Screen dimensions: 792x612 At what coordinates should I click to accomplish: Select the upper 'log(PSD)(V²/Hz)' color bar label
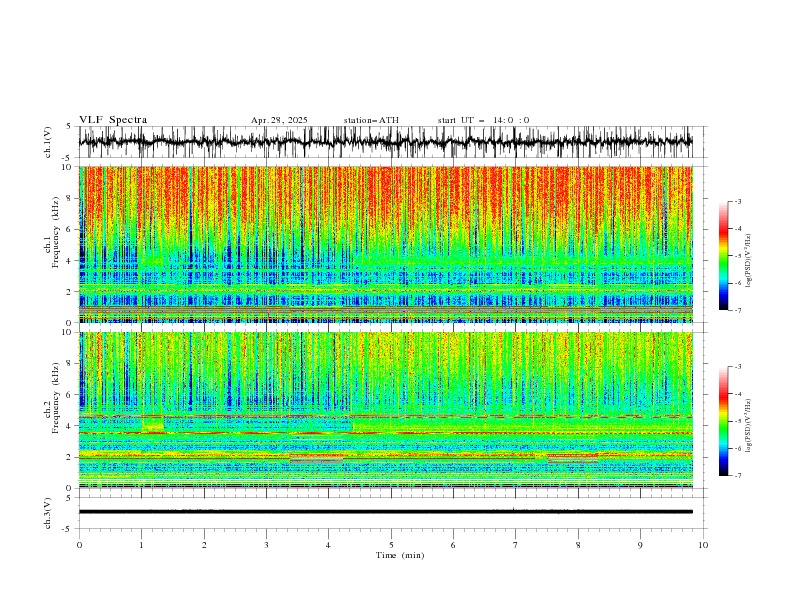[x=748, y=261]
